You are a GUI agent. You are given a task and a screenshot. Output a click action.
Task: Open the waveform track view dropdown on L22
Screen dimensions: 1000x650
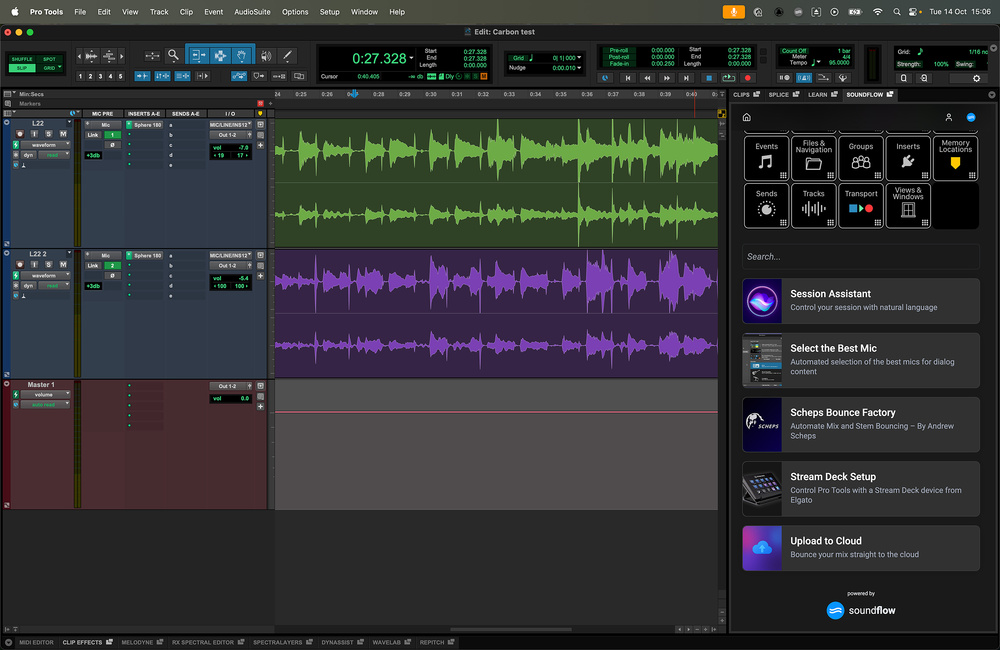46,145
